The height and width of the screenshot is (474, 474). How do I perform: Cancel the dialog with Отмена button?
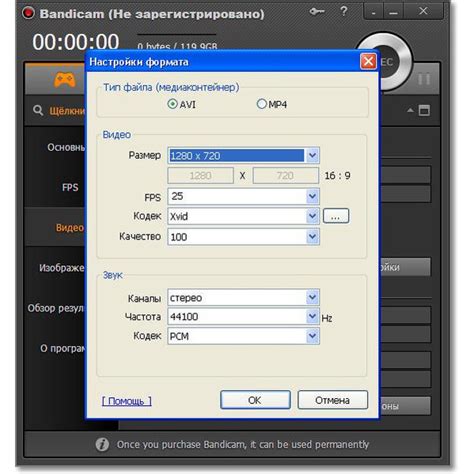(332, 400)
